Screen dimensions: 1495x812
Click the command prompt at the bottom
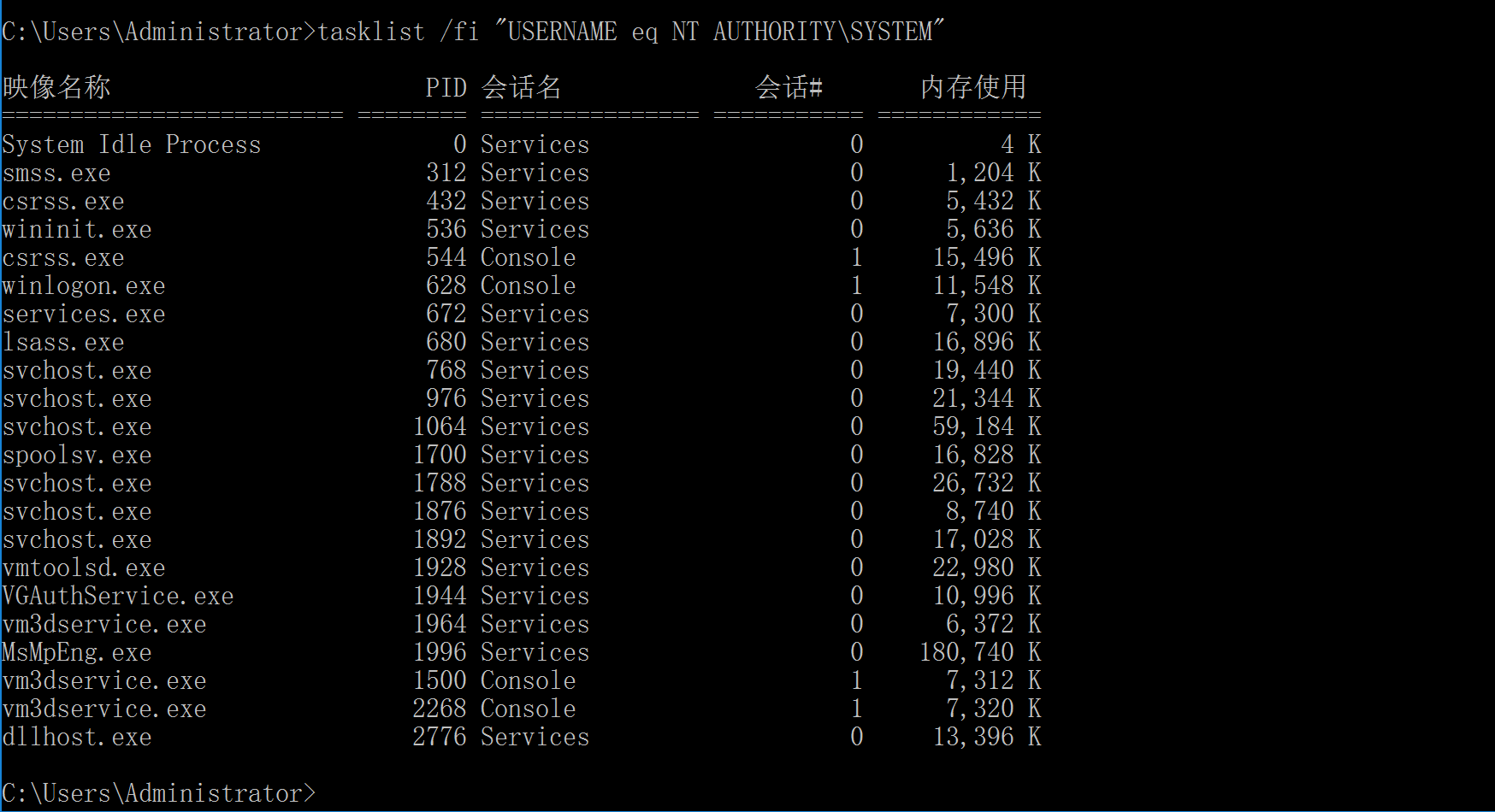pos(159,793)
